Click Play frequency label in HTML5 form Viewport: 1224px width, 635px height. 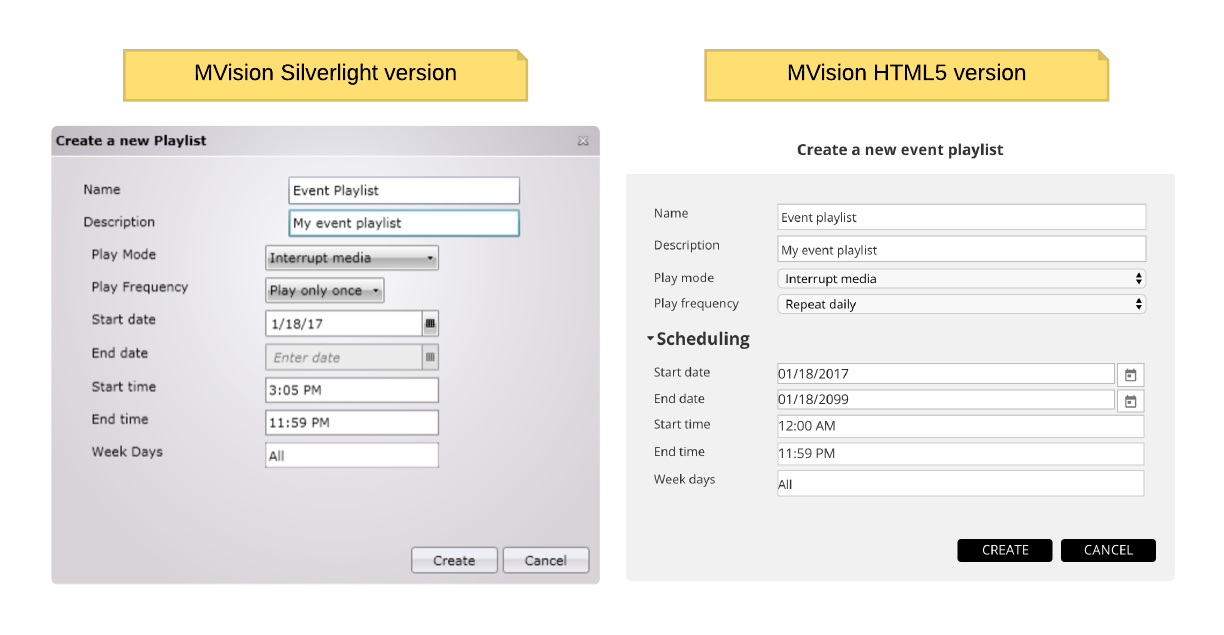click(696, 304)
